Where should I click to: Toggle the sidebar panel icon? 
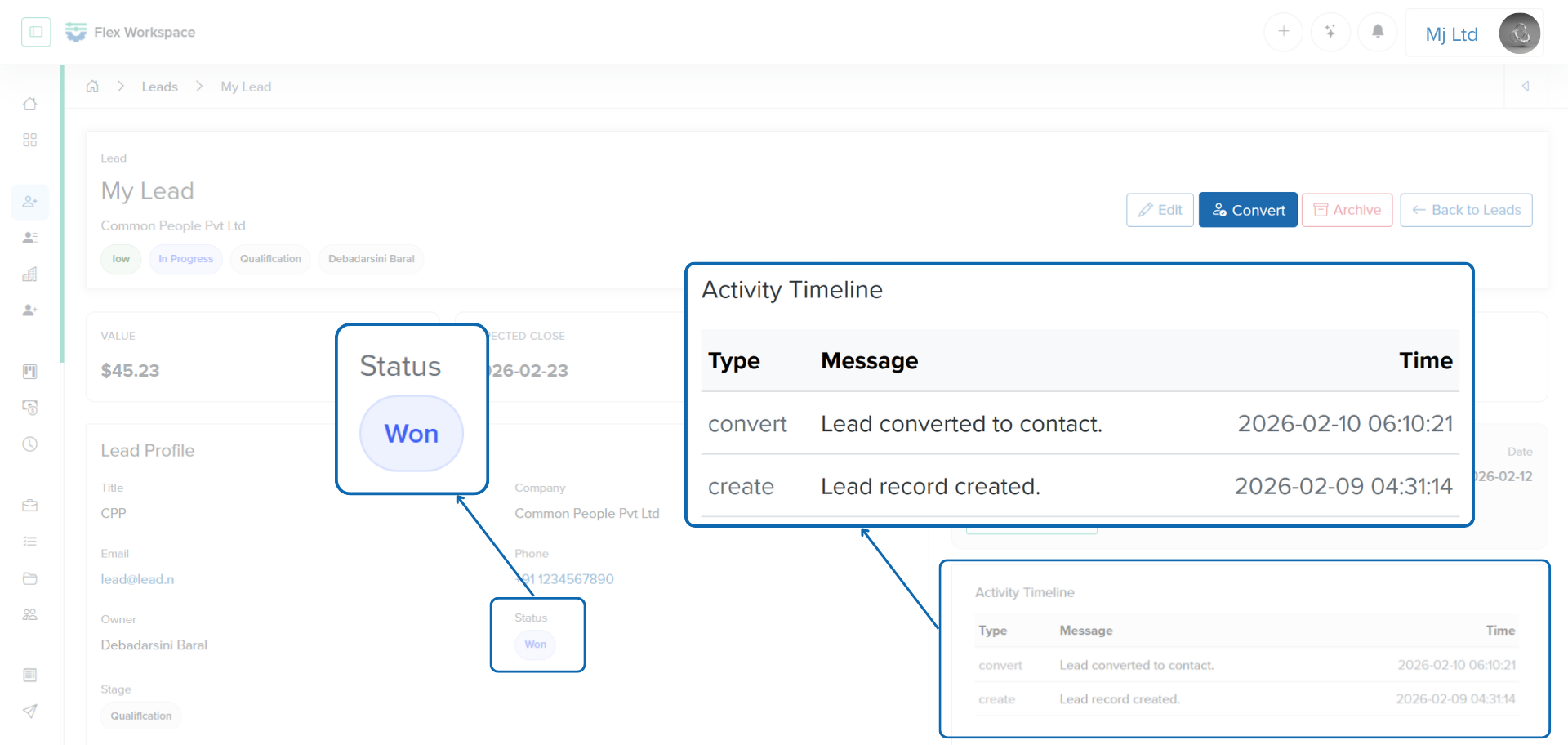(x=36, y=32)
